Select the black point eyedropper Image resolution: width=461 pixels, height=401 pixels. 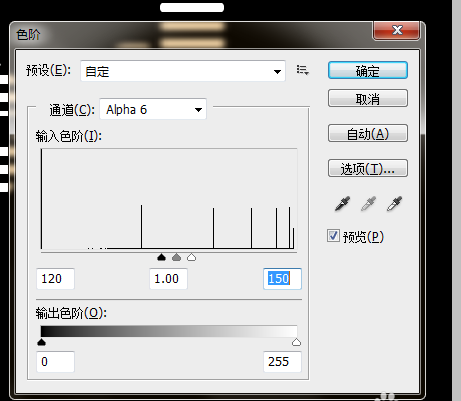[x=342, y=203]
